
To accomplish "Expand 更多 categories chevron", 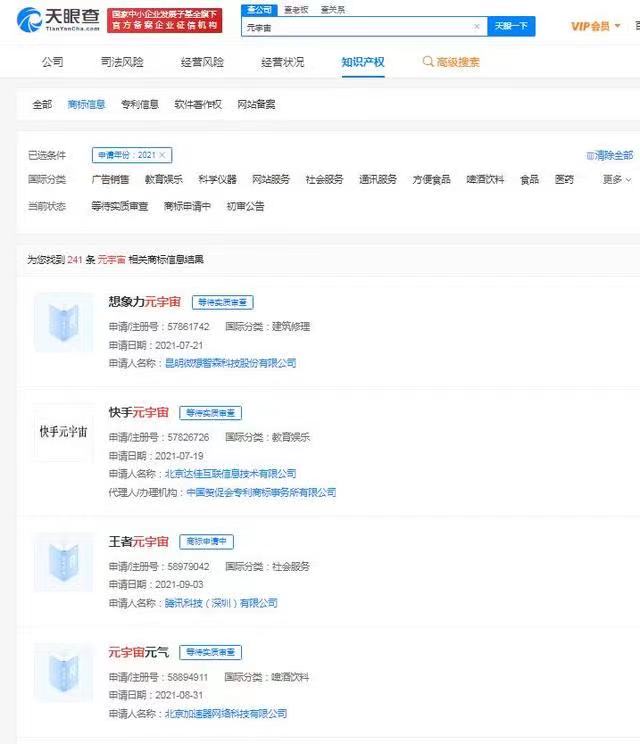I will tap(617, 179).
